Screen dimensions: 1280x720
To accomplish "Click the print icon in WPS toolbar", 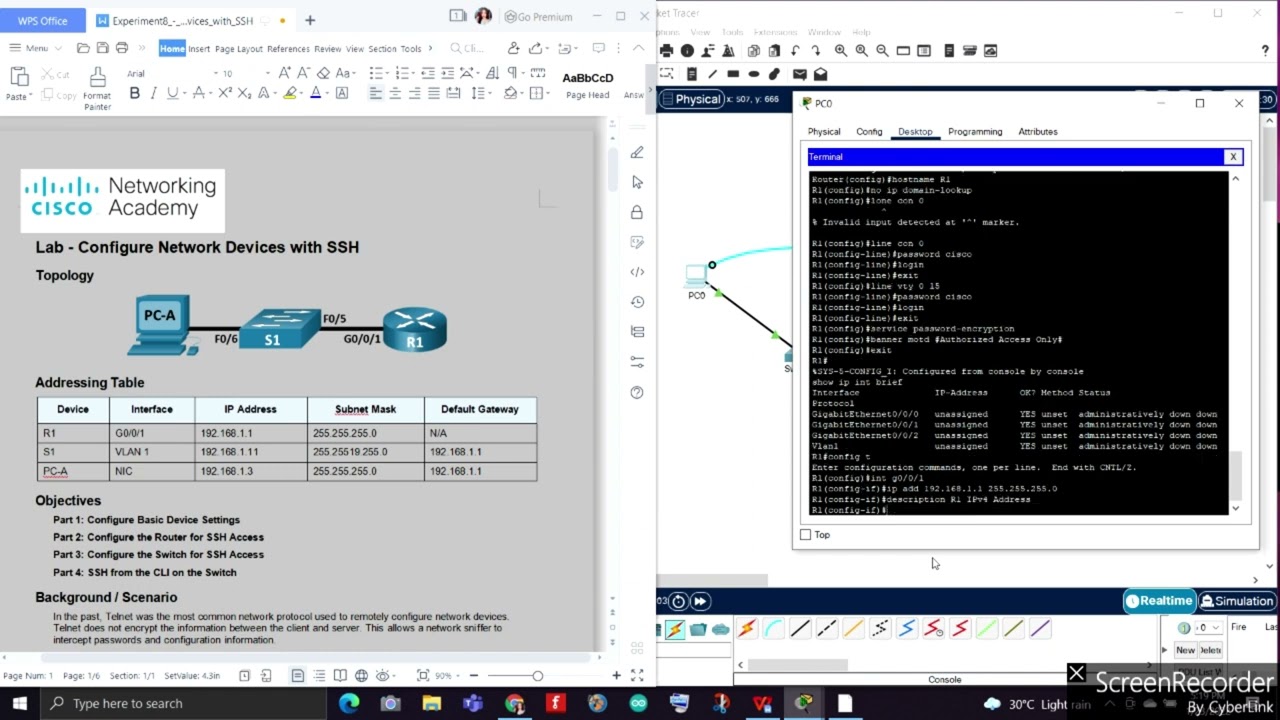I will pos(122,48).
